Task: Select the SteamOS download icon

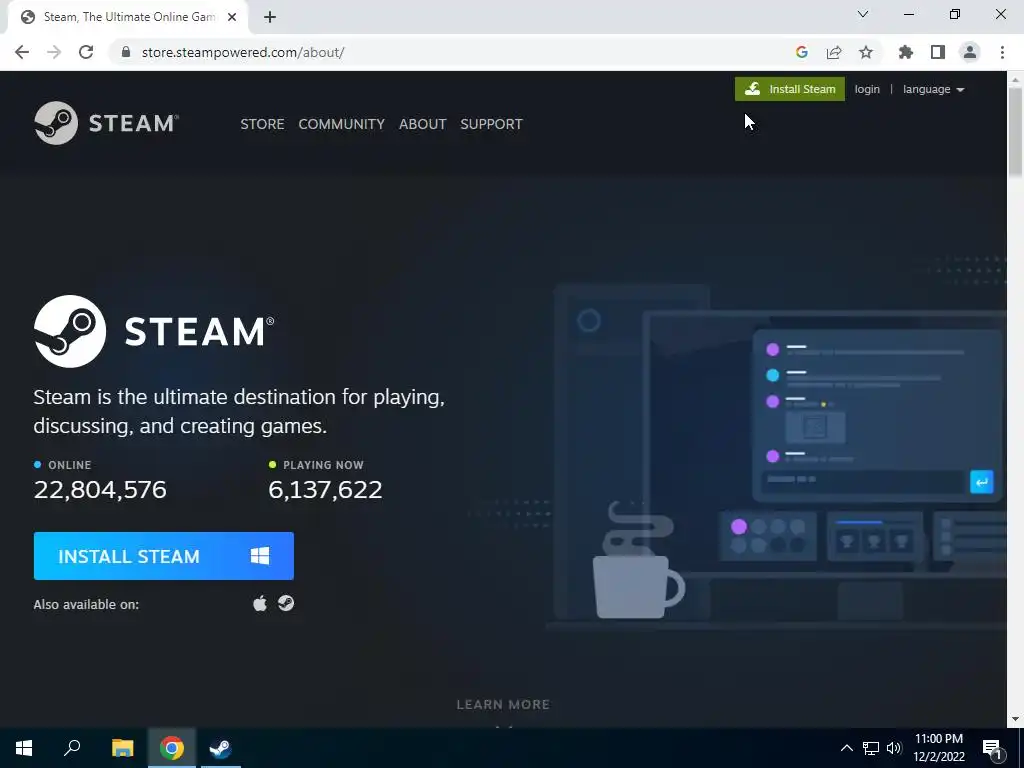Action: coord(286,603)
